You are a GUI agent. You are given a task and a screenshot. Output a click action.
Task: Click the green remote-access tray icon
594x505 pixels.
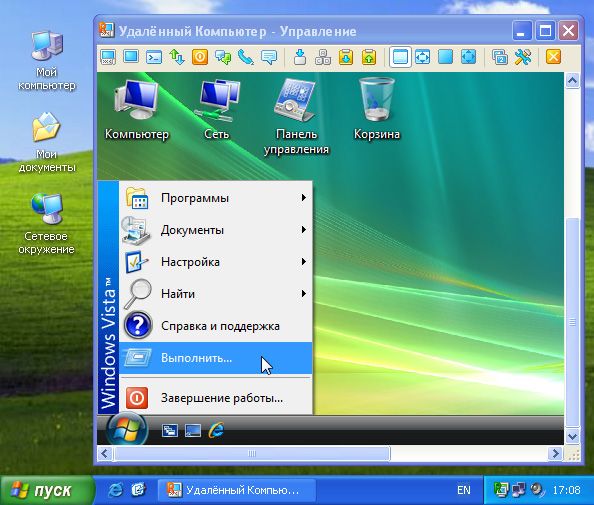pos(500,490)
